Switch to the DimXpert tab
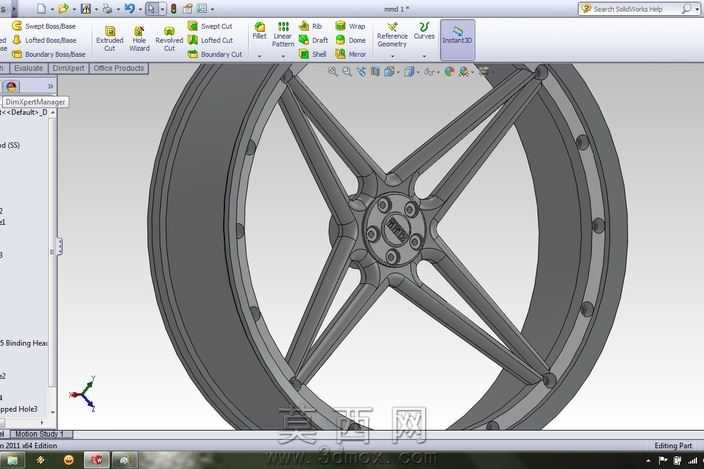Viewport: 704px width, 469px height. click(68, 68)
